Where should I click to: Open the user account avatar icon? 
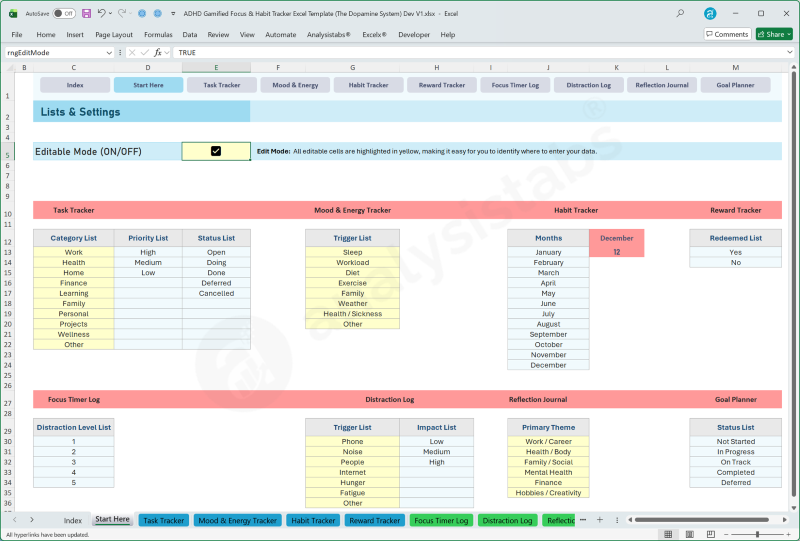point(710,14)
